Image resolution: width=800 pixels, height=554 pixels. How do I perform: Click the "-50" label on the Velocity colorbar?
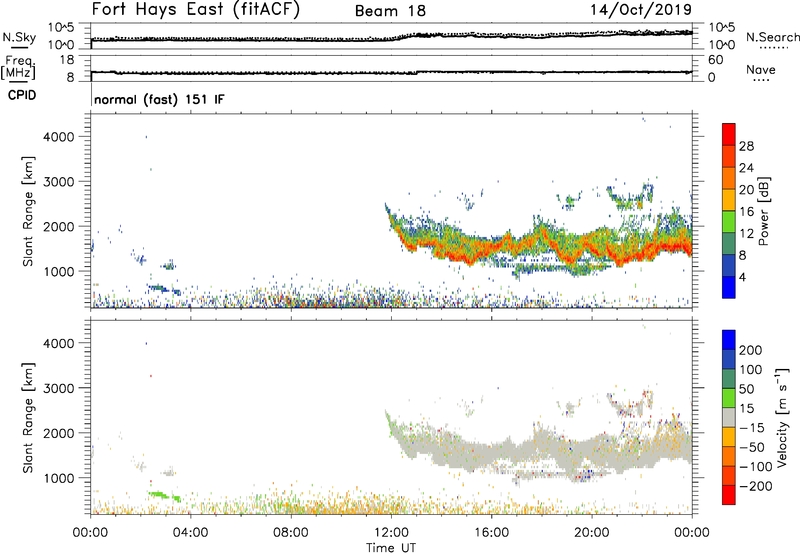click(752, 447)
